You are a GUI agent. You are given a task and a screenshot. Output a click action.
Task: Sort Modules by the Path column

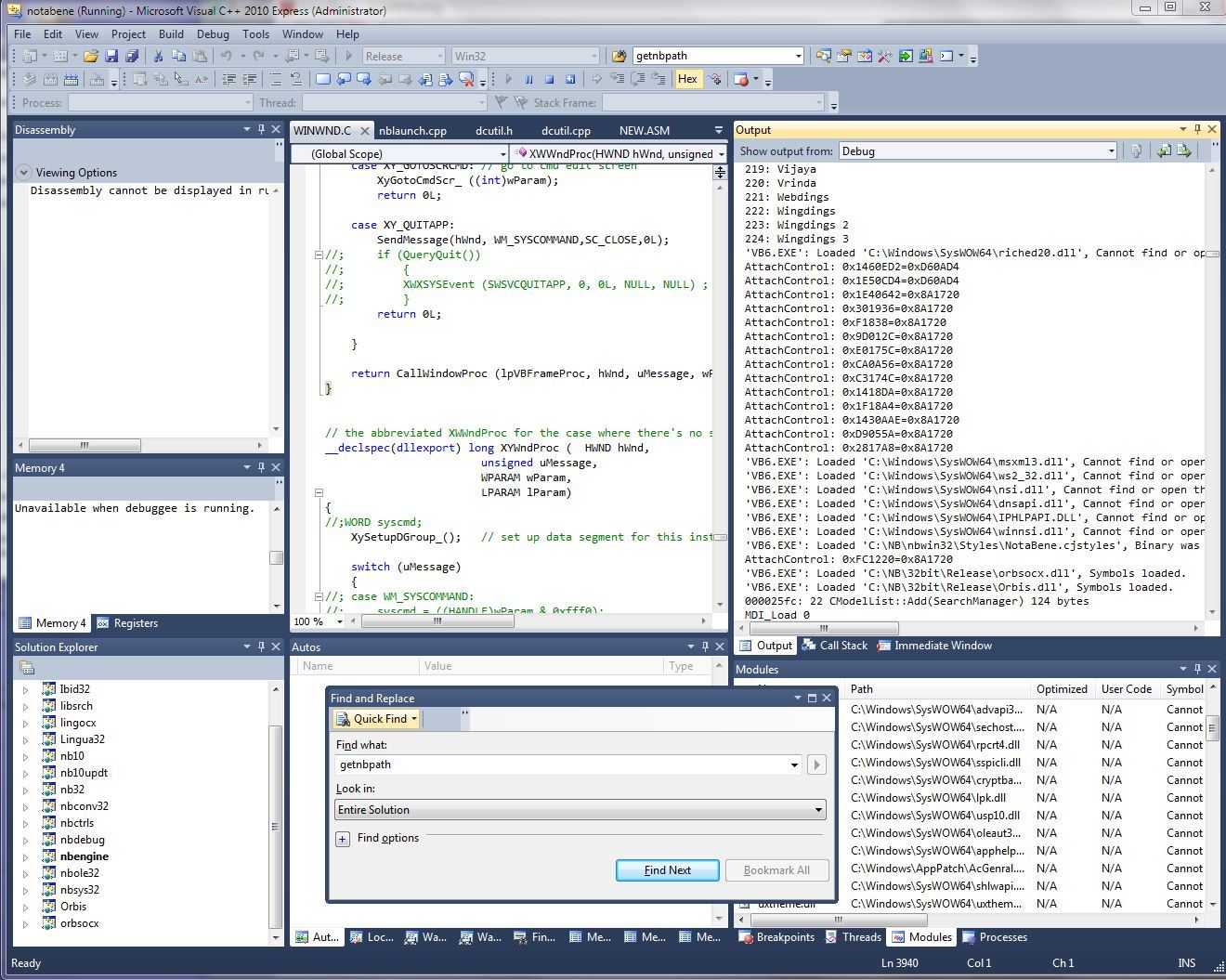click(938, 689)
